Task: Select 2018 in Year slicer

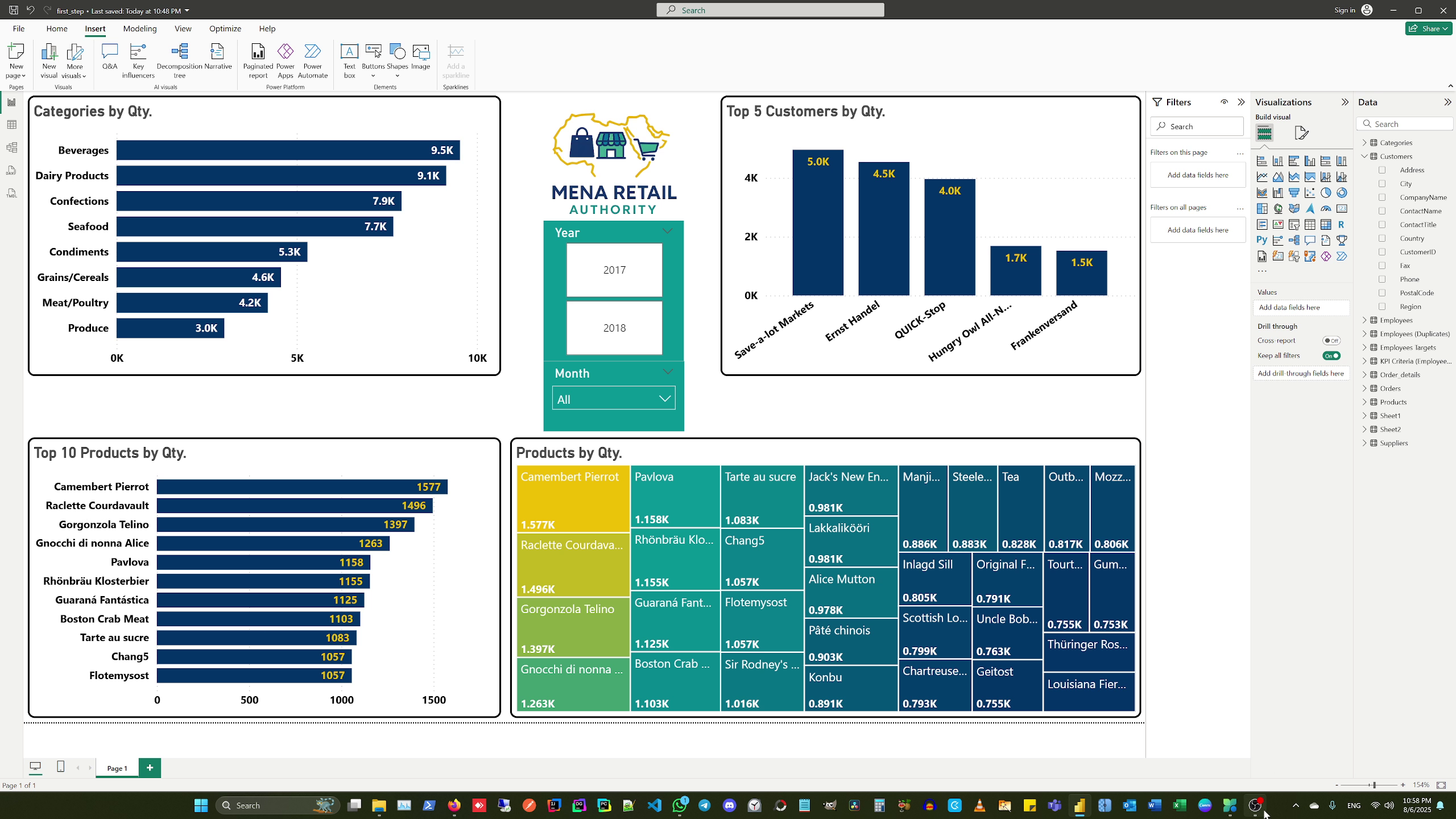Action: [x=614, y=328]
